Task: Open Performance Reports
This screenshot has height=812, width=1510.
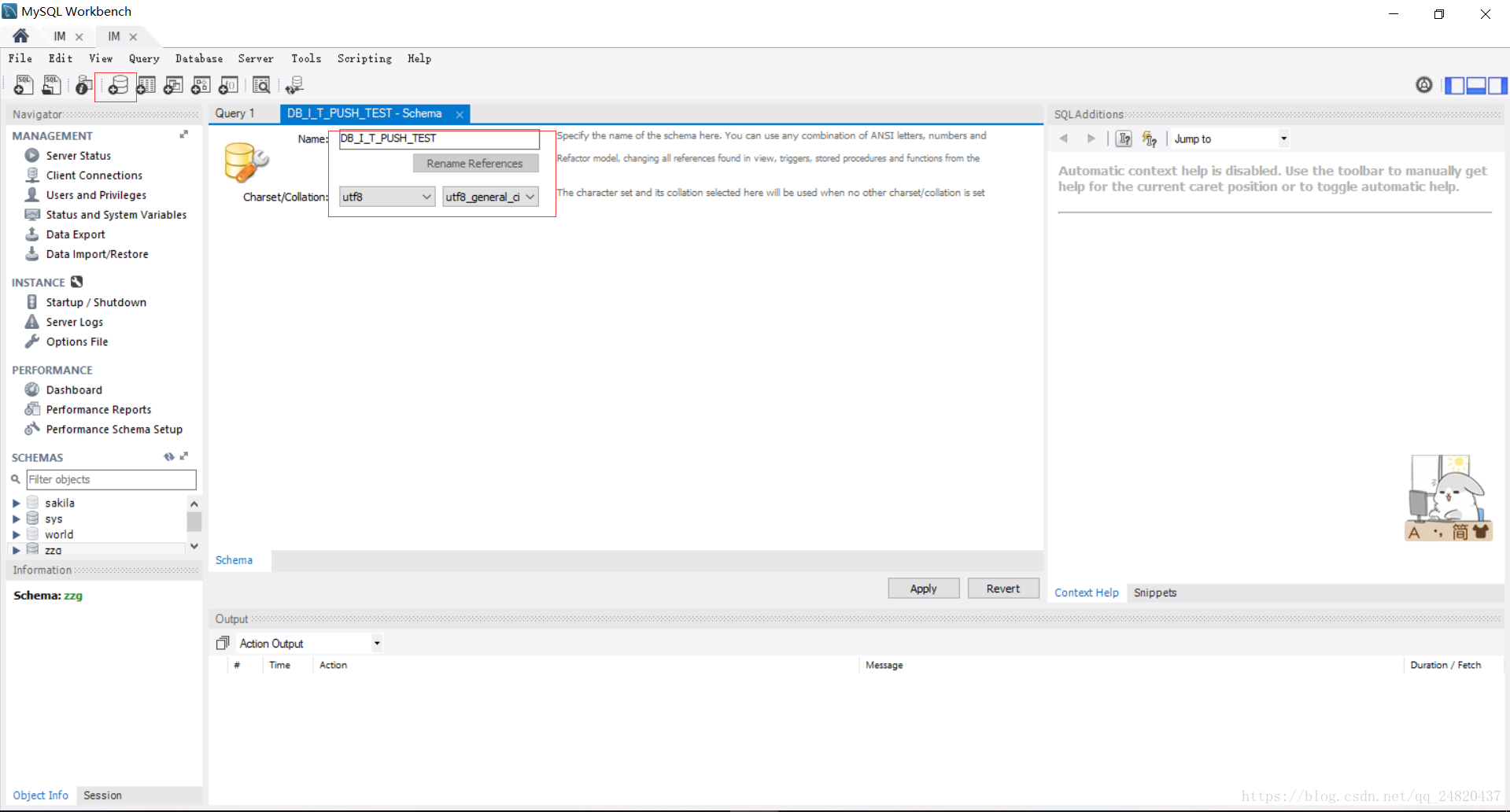Action: pos(98,409)
